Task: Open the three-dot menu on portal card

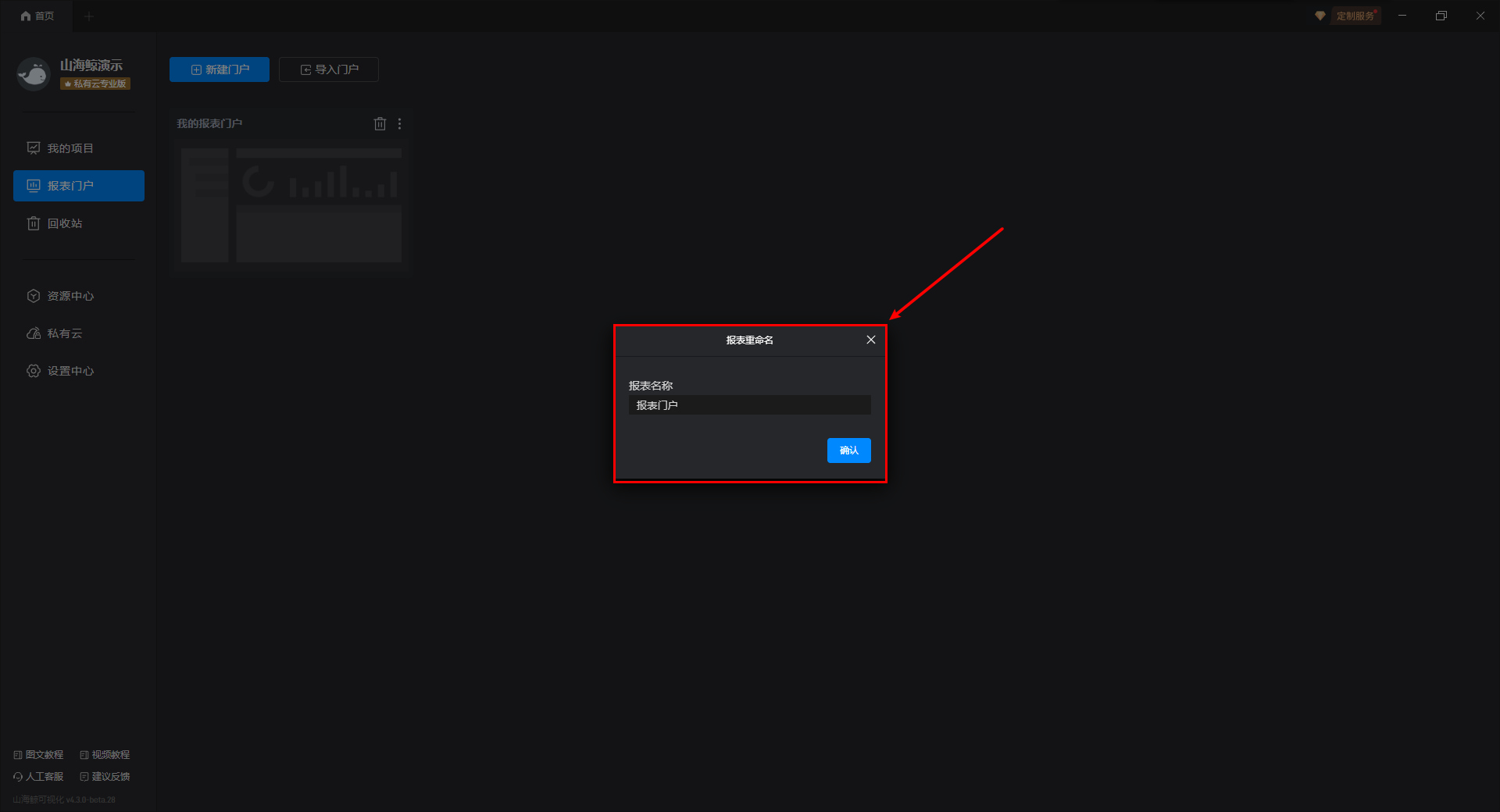Action: (x=399, y=123)
